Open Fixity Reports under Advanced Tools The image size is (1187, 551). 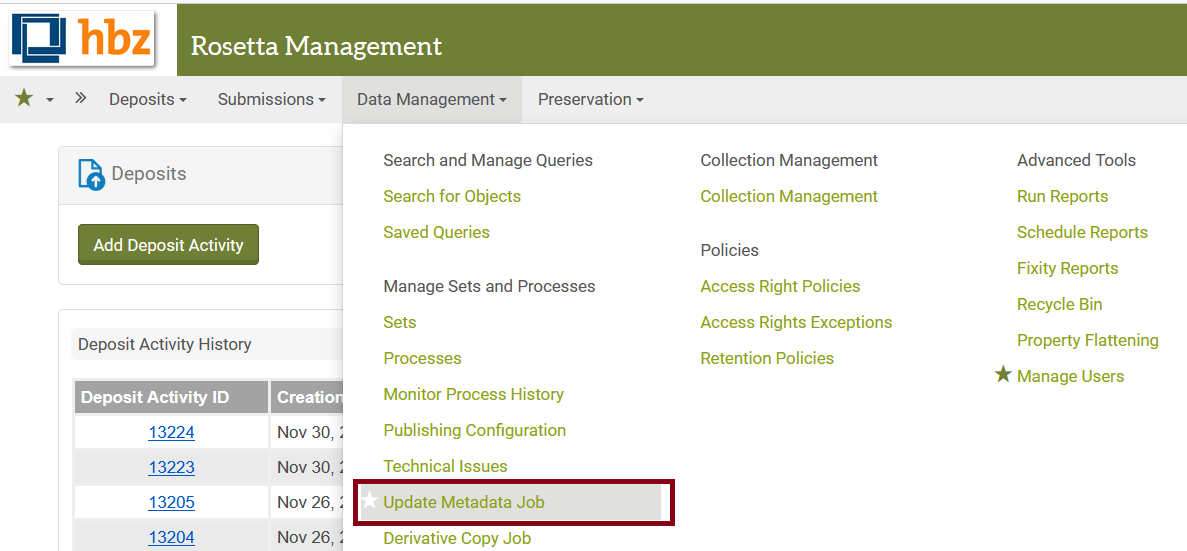(x=1067, y=268)
